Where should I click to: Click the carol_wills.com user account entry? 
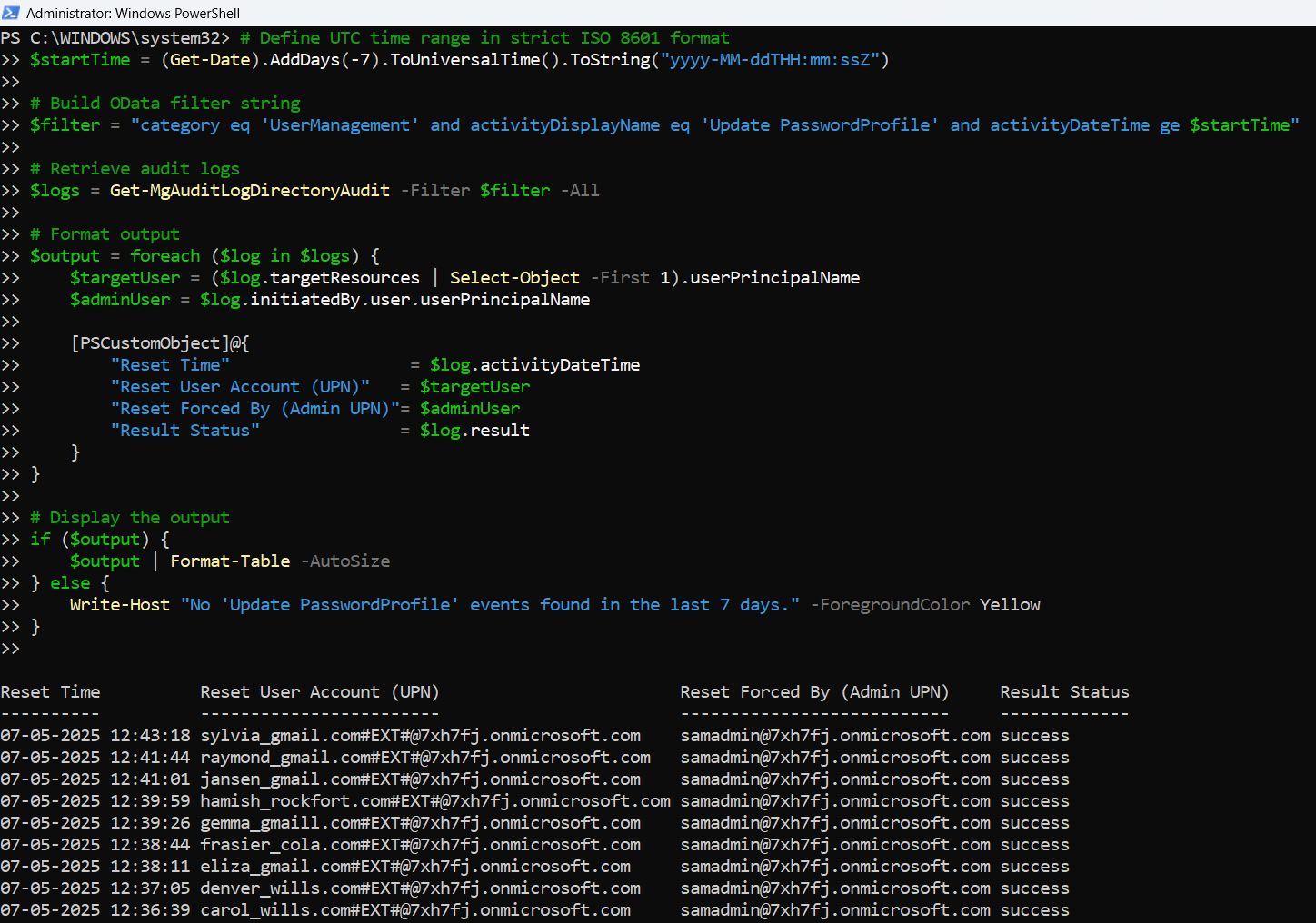pos(414,910)
